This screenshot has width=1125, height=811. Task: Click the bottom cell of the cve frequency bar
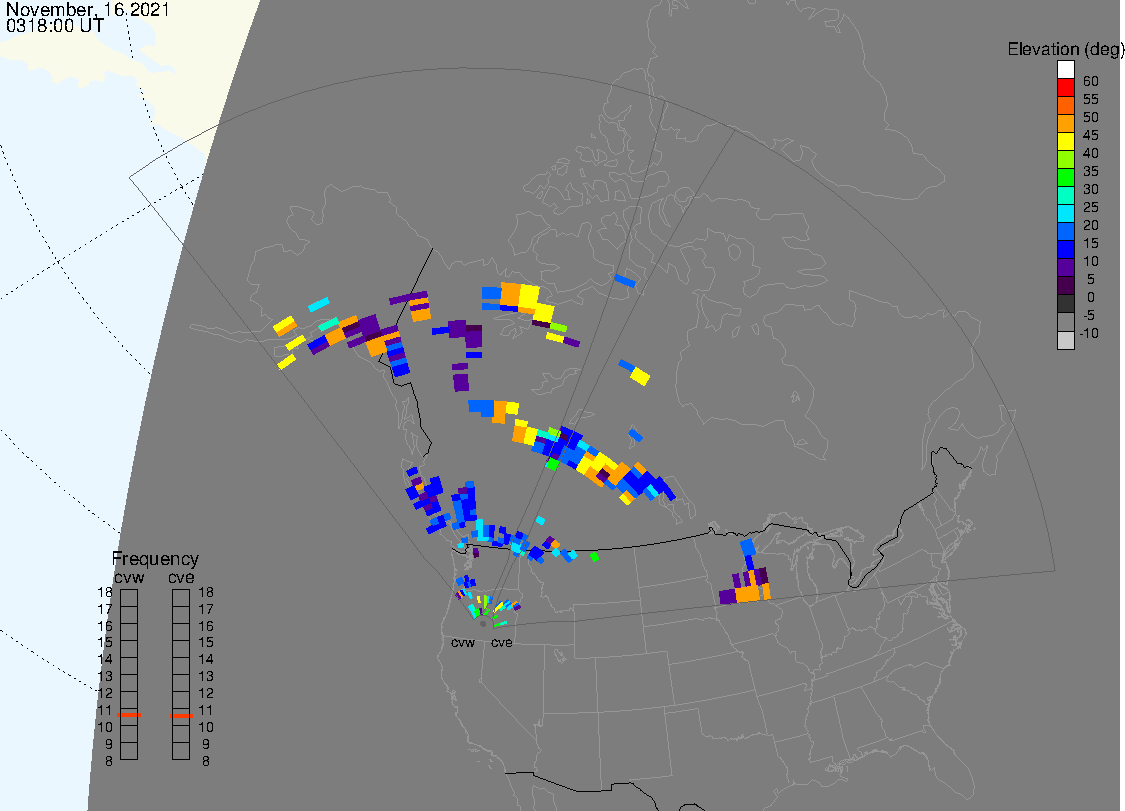[x=181, y=751]
